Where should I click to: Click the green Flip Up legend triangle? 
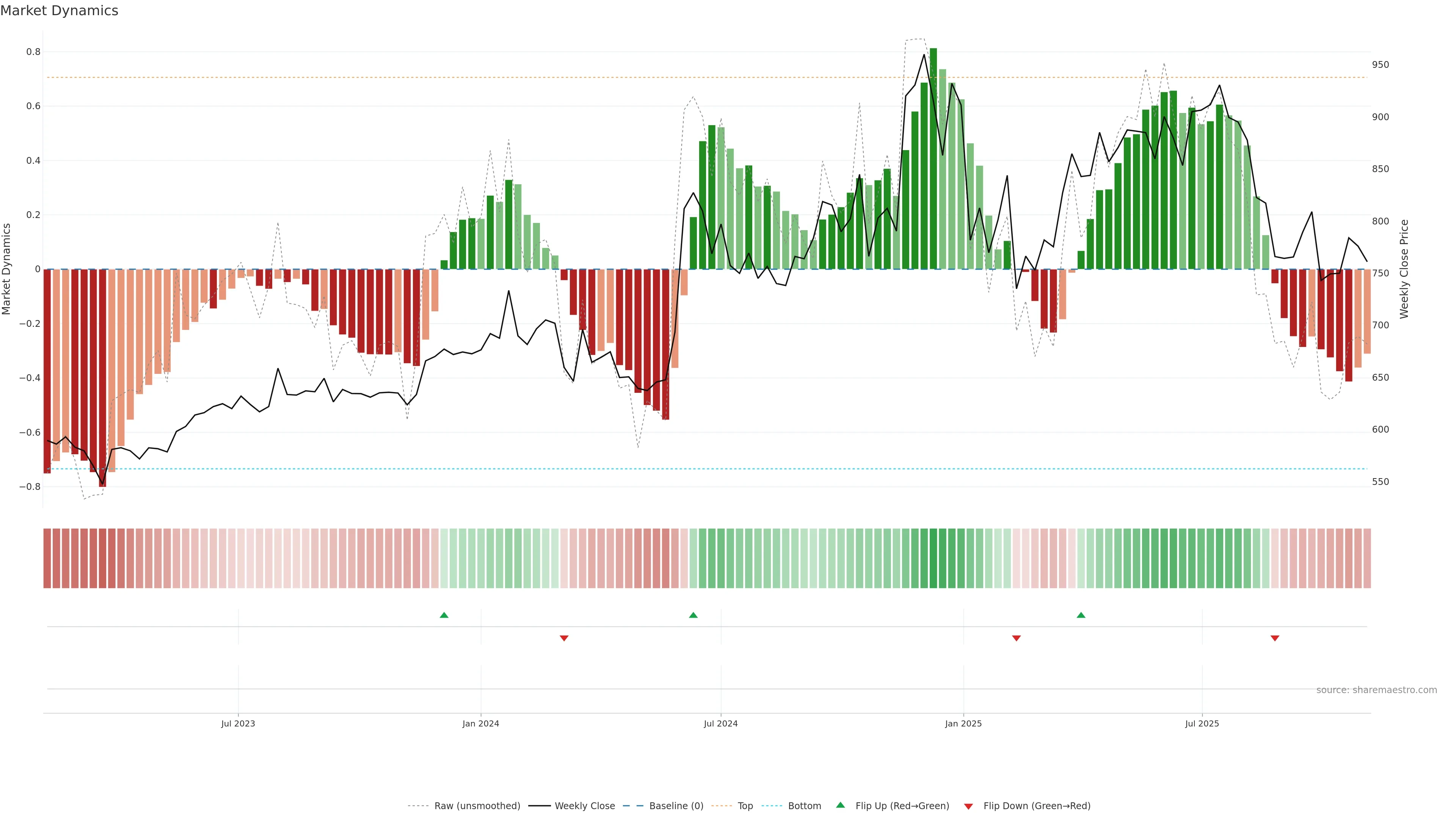841,805
